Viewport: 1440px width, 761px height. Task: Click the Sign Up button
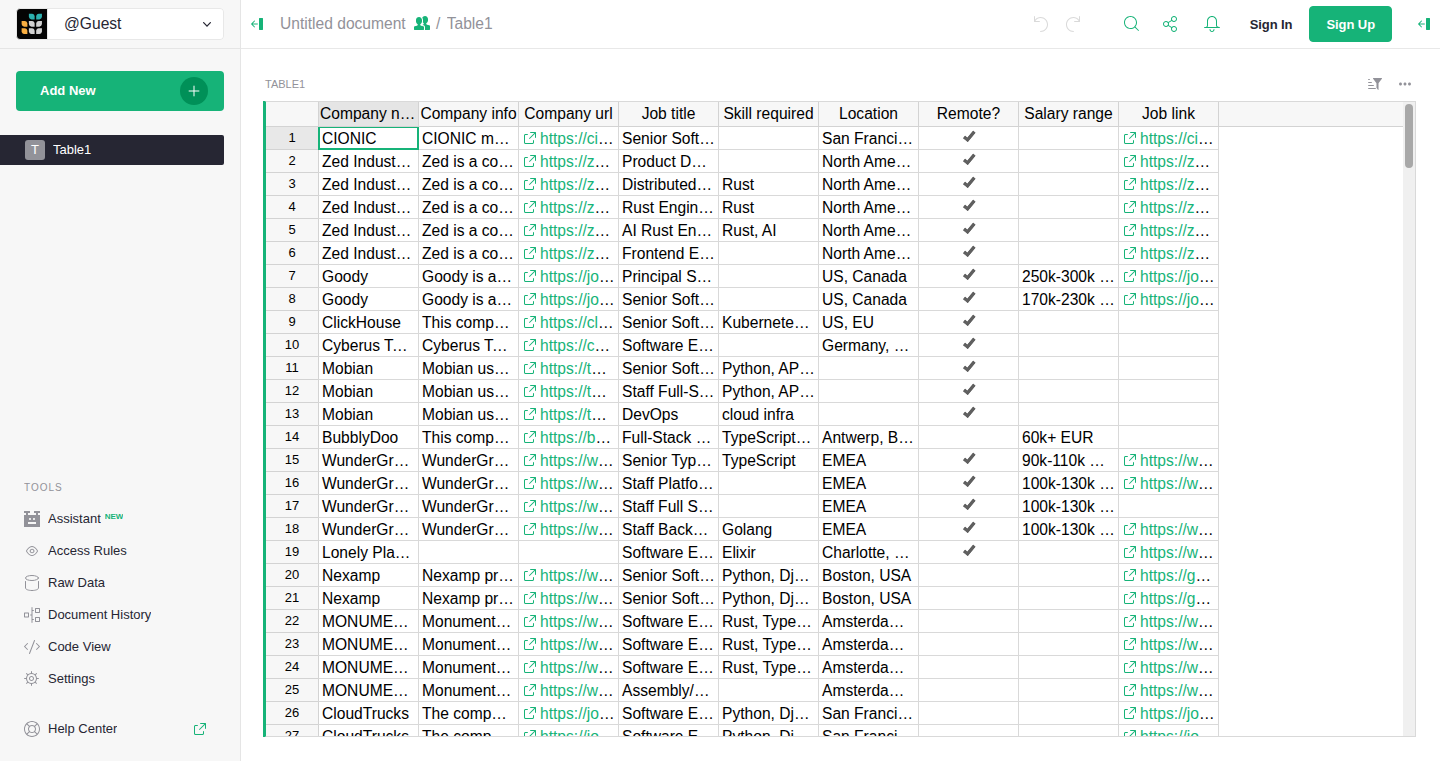tap(1350, 24)
